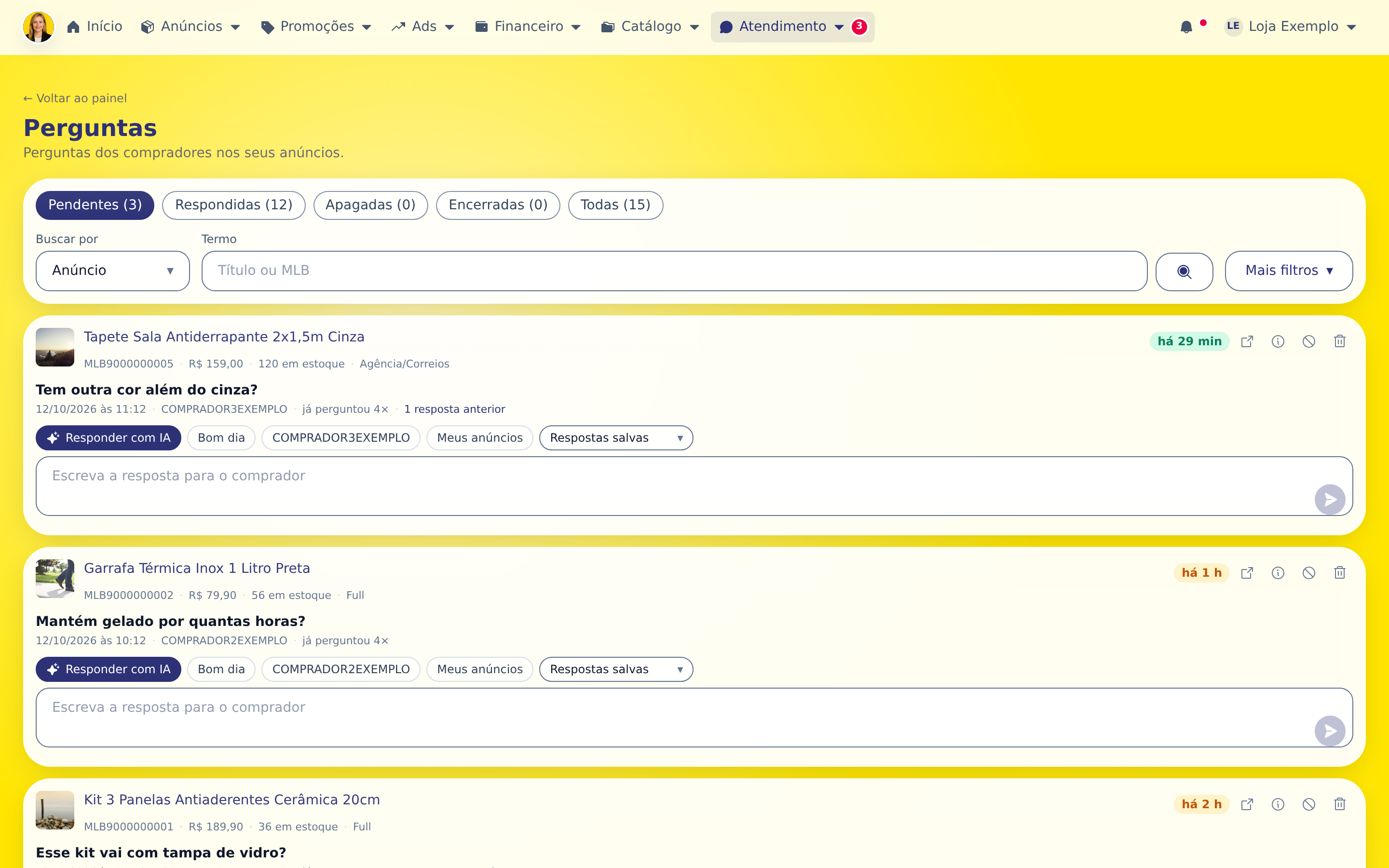Viewport: 1389px width, 868px height.
Task: Open Garrafa Térmica Inox listing title
Action: [197, 569]
